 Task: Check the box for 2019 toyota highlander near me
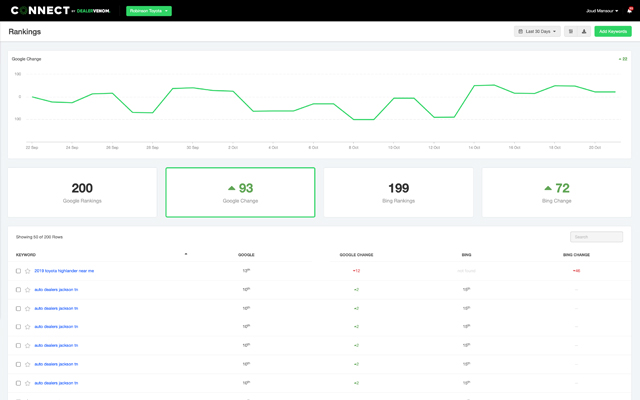[18, 271]
